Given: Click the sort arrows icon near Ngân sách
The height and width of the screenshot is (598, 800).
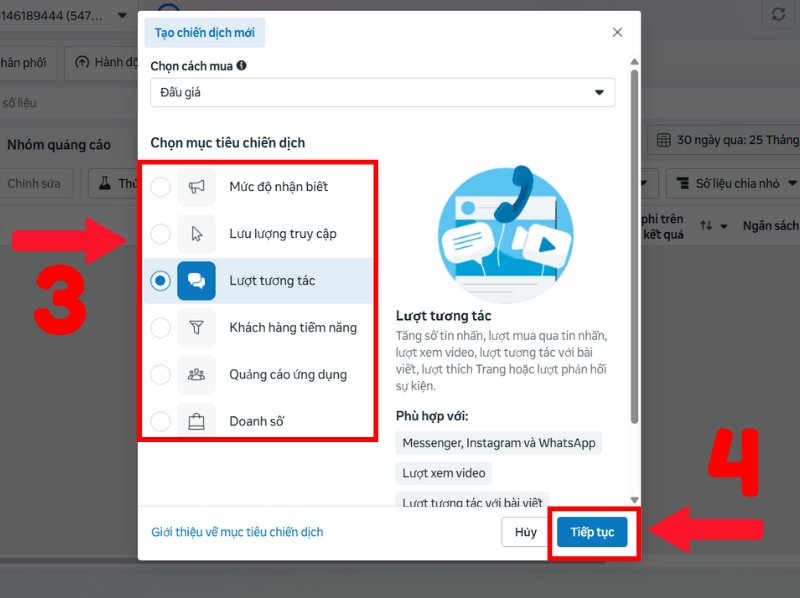Looking at the screenshot, I should pos(706,225).
